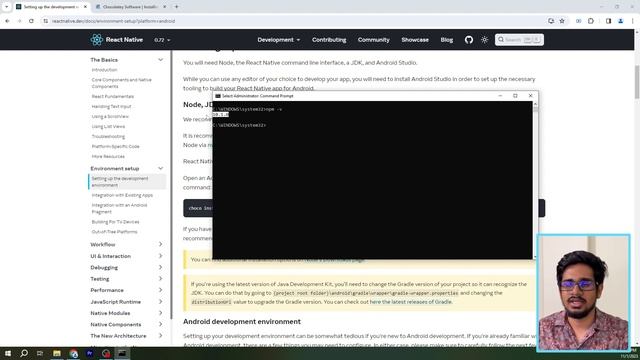Viewport: 640px width, 360px height.
Task: Select the Setting up the development tab
Action: click(51, 7)
